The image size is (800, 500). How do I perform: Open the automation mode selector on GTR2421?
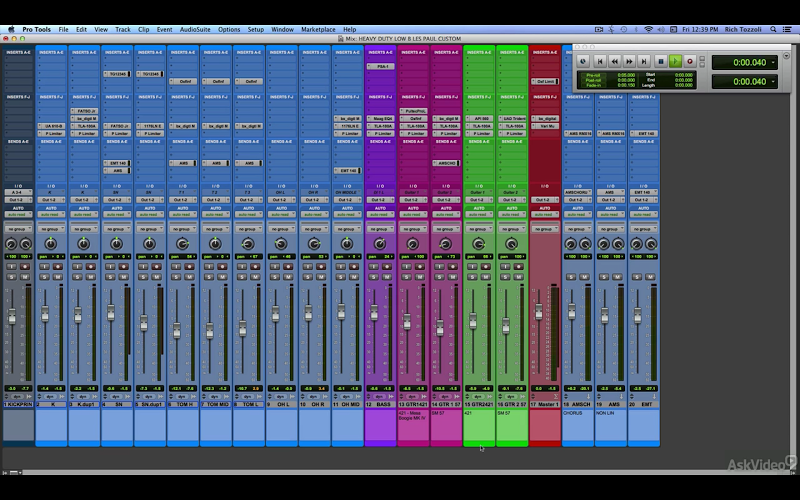point(479,214)
